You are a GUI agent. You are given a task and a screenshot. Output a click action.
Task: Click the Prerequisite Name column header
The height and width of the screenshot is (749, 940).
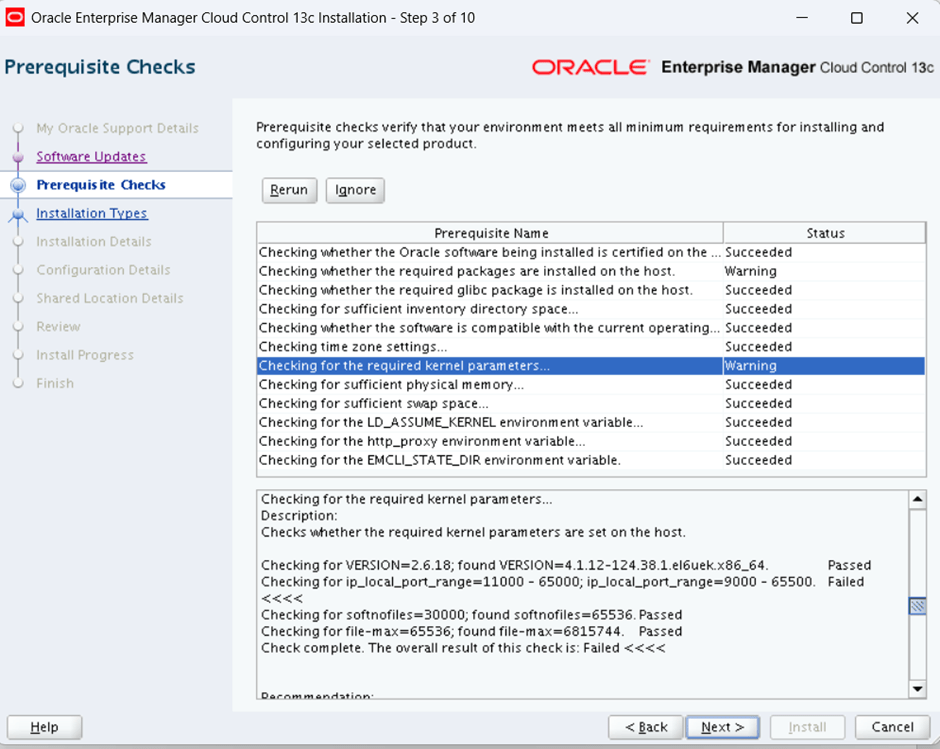pos(490,233)
